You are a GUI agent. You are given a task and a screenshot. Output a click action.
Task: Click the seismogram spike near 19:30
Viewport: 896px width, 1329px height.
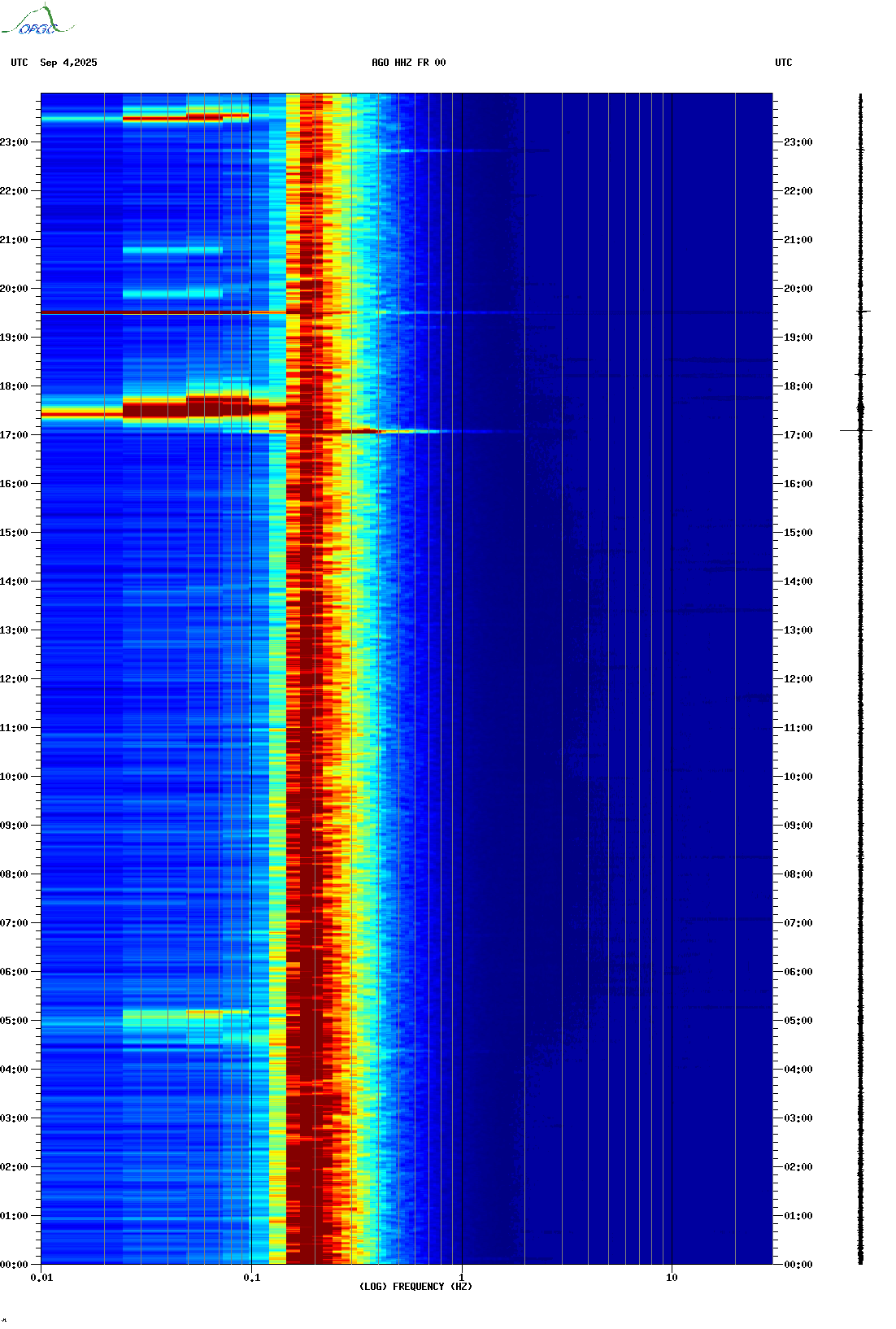863,312
